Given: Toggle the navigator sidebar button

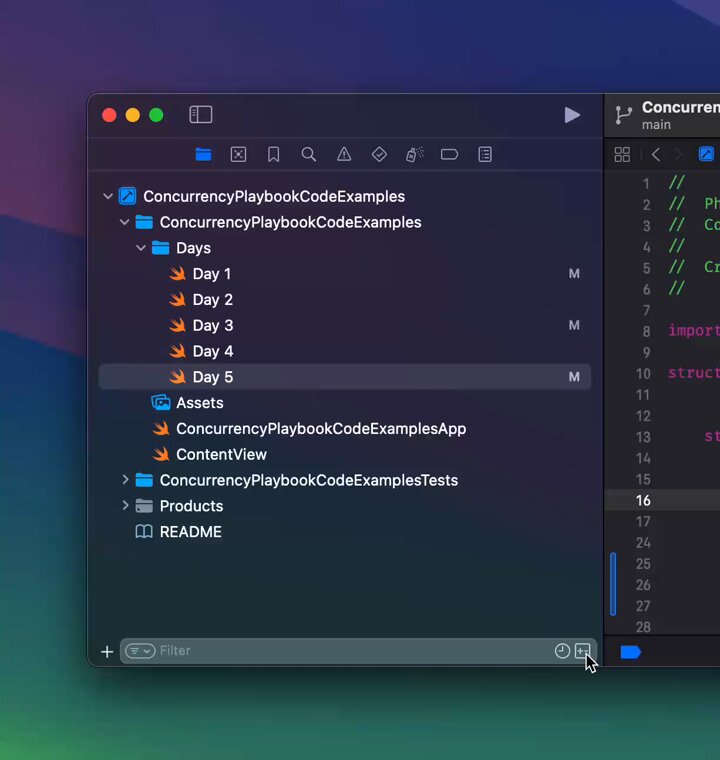Looking at the screenshot, I should pos(201,115).
